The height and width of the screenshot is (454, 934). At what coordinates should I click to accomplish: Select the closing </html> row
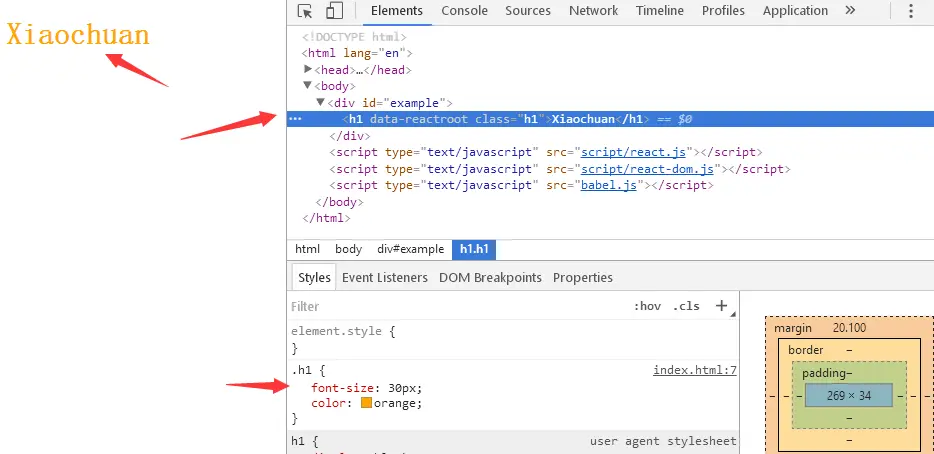[x=326, y=218]
